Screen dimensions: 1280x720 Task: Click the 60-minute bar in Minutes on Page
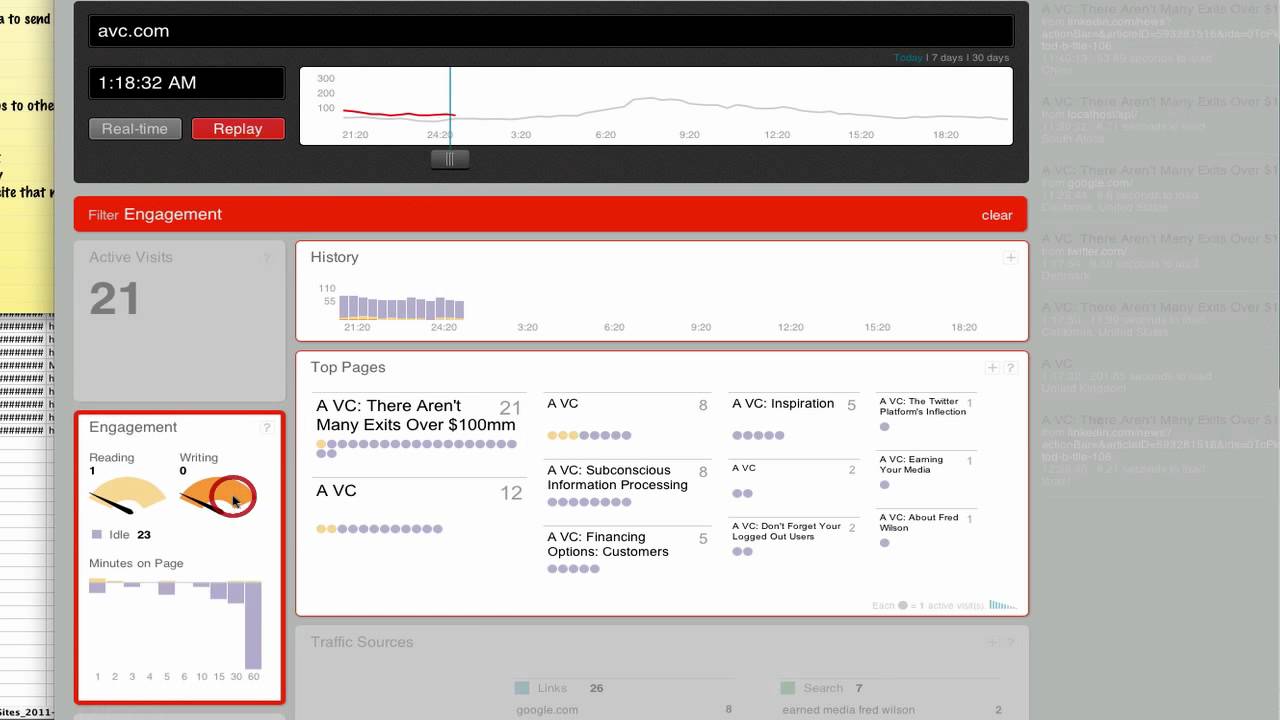tap(253, 625)
